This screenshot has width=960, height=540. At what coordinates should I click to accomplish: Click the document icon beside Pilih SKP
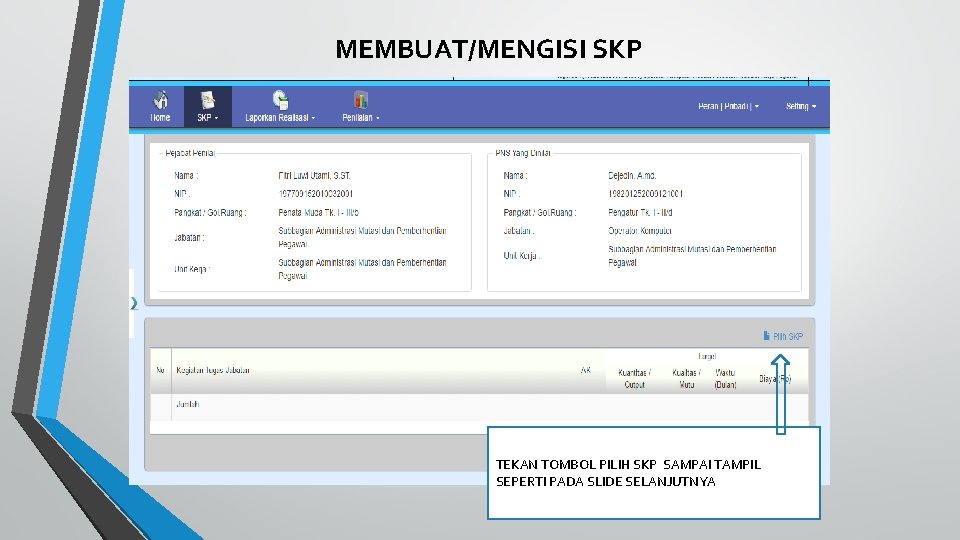pyautogui.click(x=767, y=336)
